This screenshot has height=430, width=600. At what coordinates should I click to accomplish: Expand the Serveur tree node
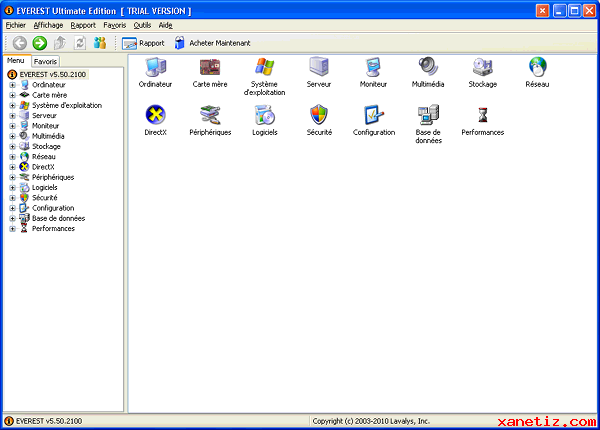click(x=12, y=116)
